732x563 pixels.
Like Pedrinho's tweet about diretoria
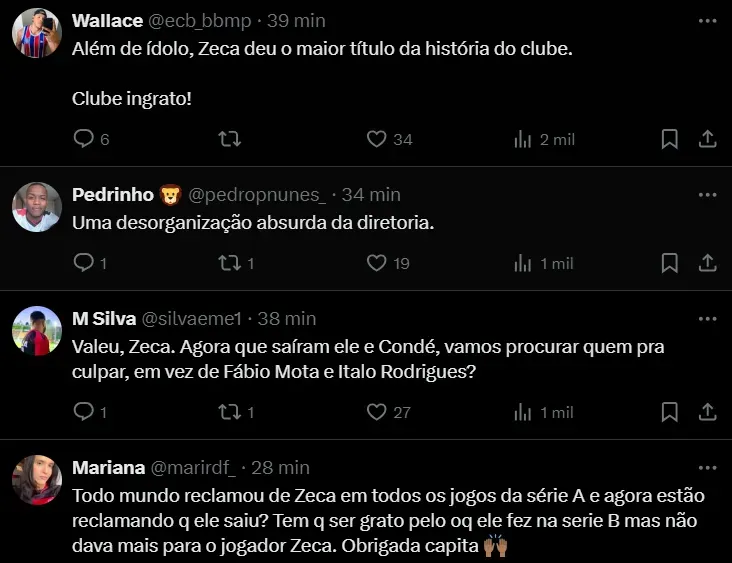pos(377,263)
